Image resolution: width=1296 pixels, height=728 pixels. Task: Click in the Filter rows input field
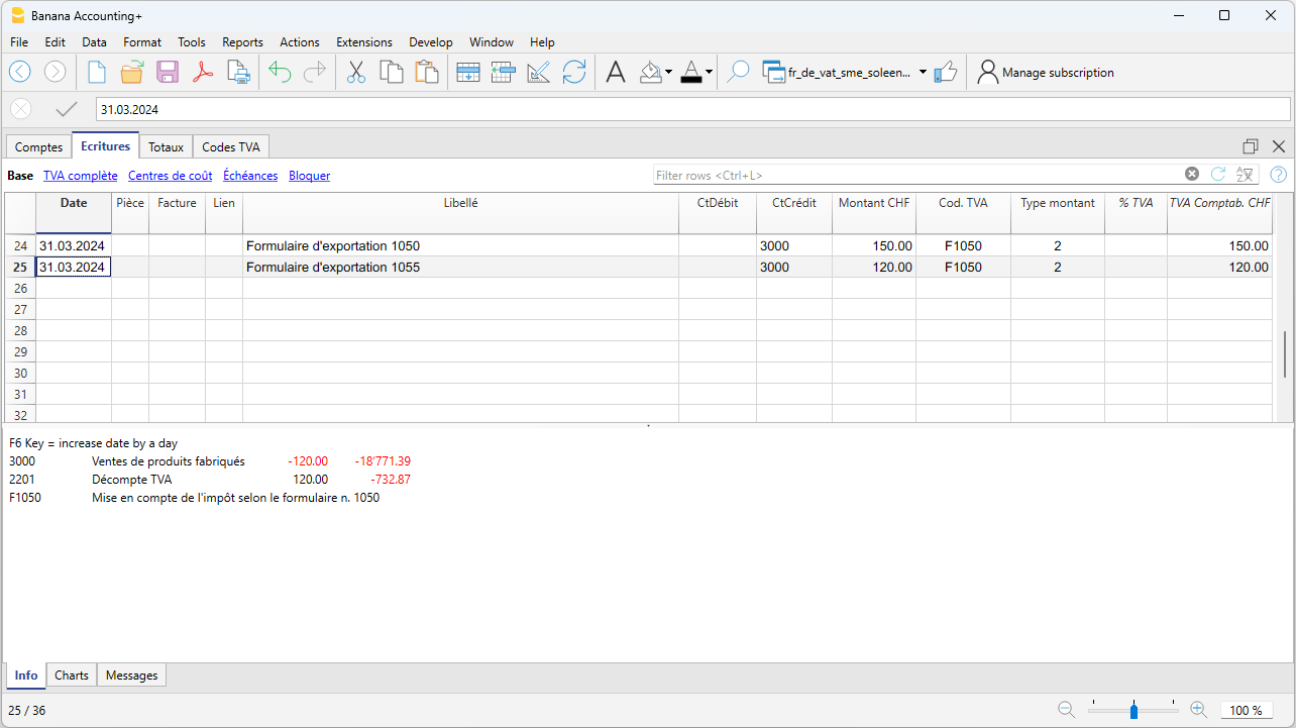point(917,175)
